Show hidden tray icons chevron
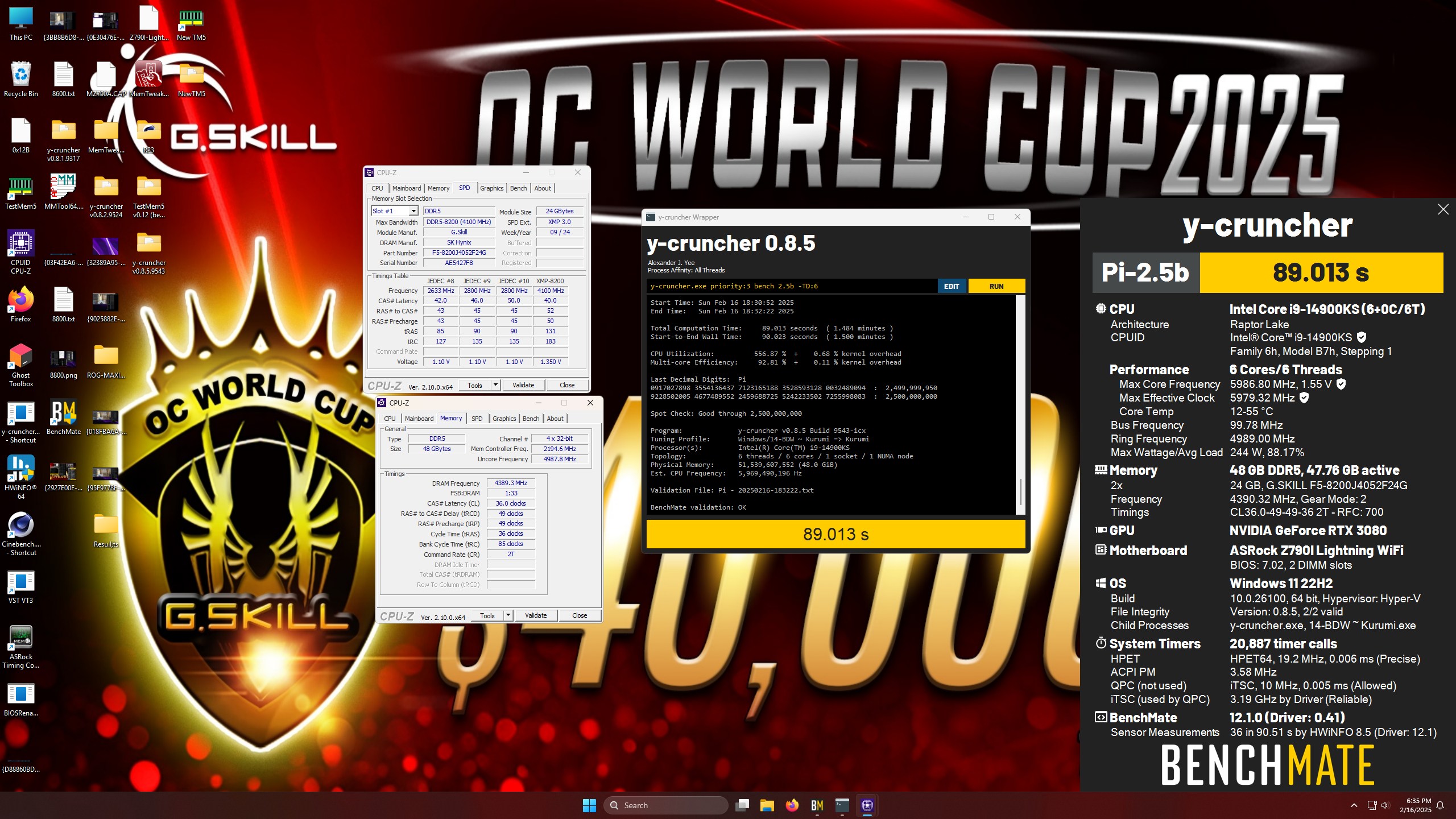This screenshot has height=819, width=1456. (1354, 805)
